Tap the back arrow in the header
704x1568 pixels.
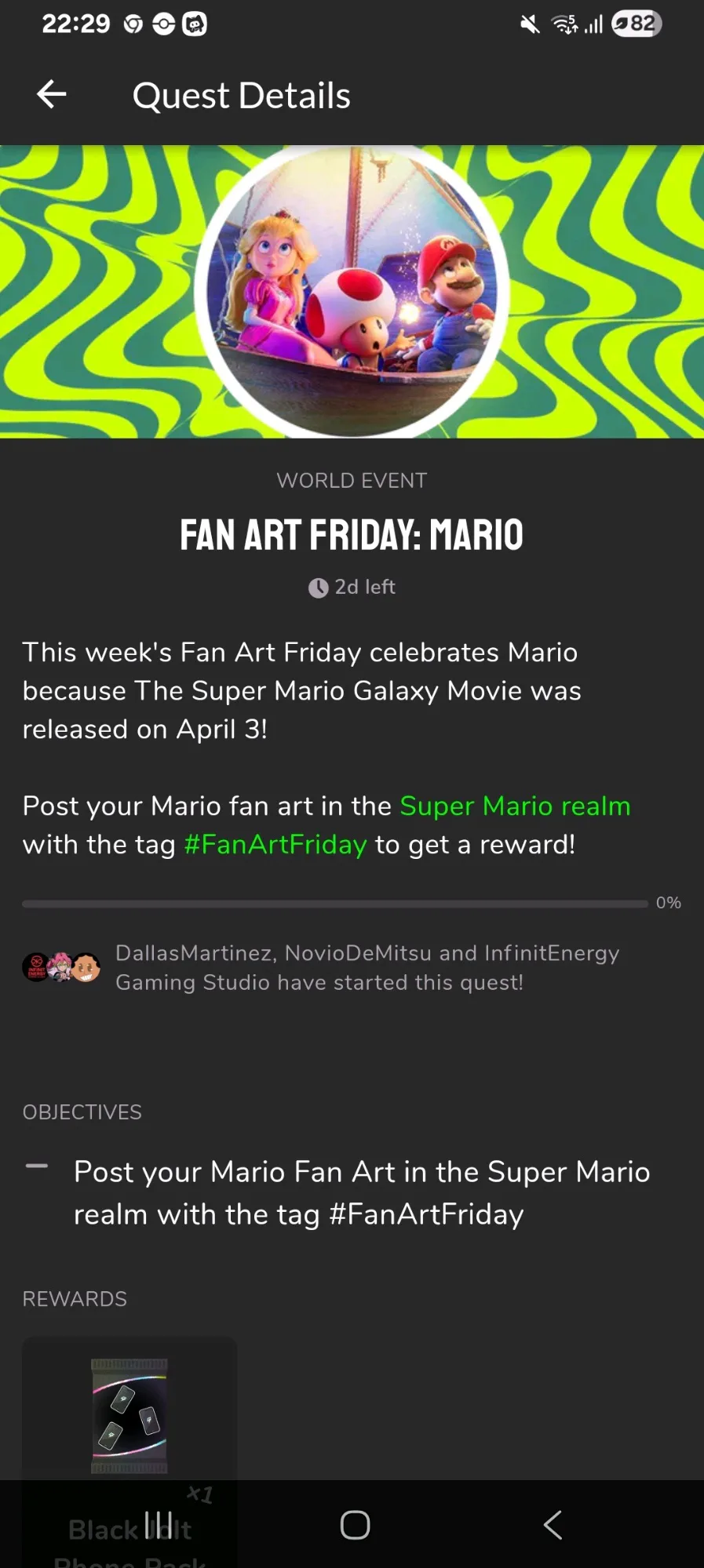pos(52,95)
